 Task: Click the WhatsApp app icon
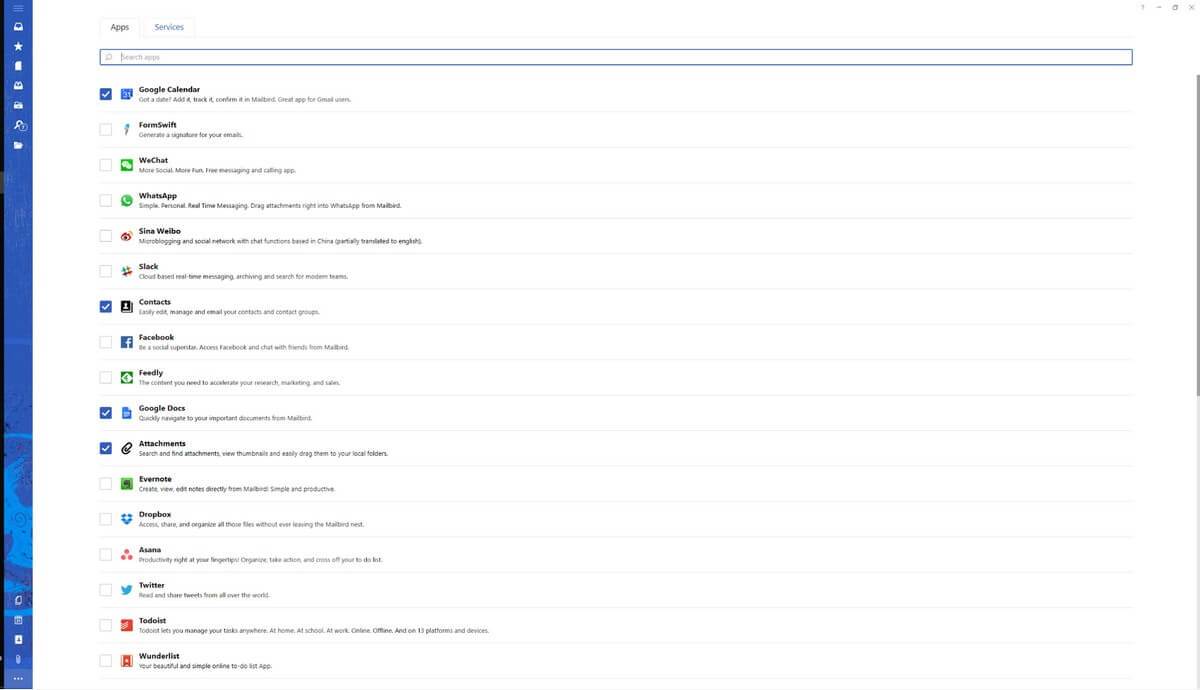[x=127, y=200]
